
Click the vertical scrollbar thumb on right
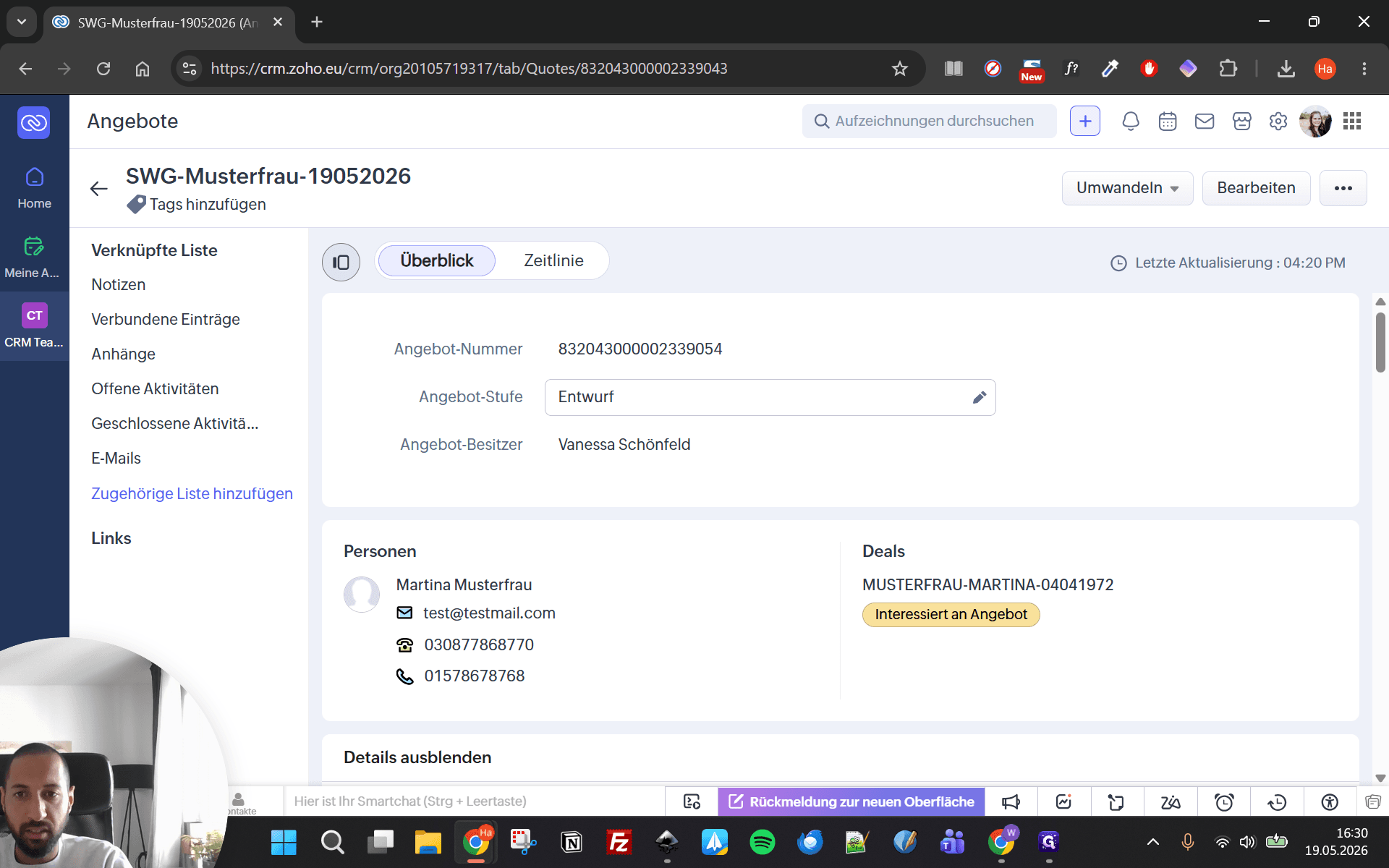[x=1380, y=342]
